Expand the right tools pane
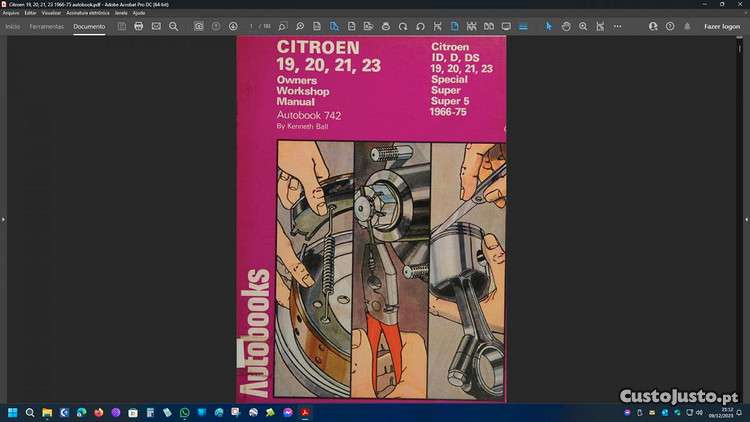This screenshot has height=422, width=750. coord(745,218)
